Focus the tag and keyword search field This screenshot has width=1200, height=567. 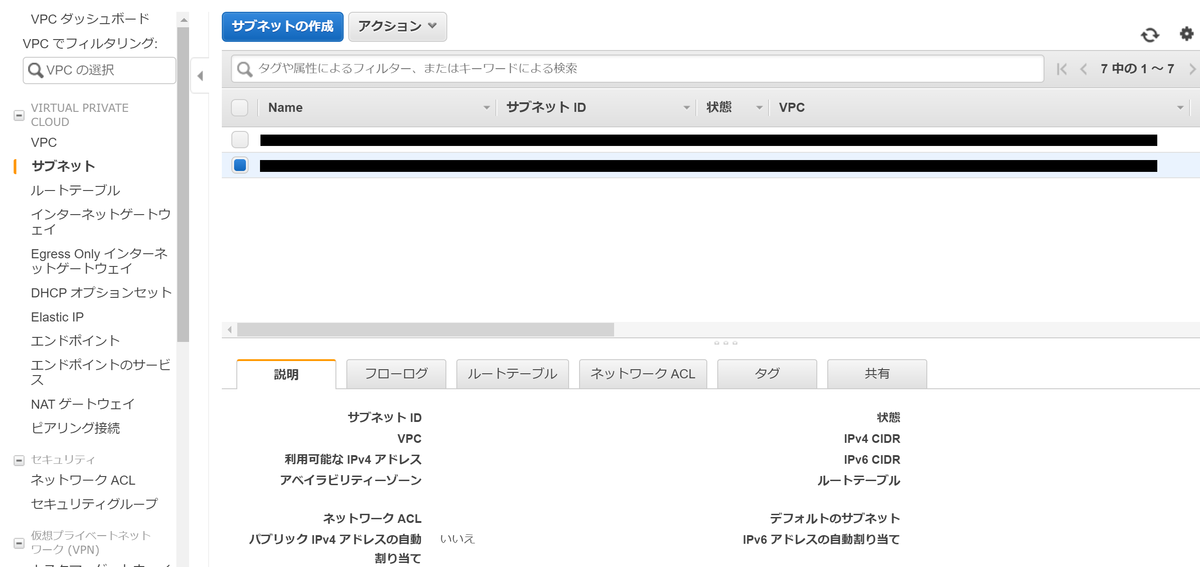coord(637,69)
